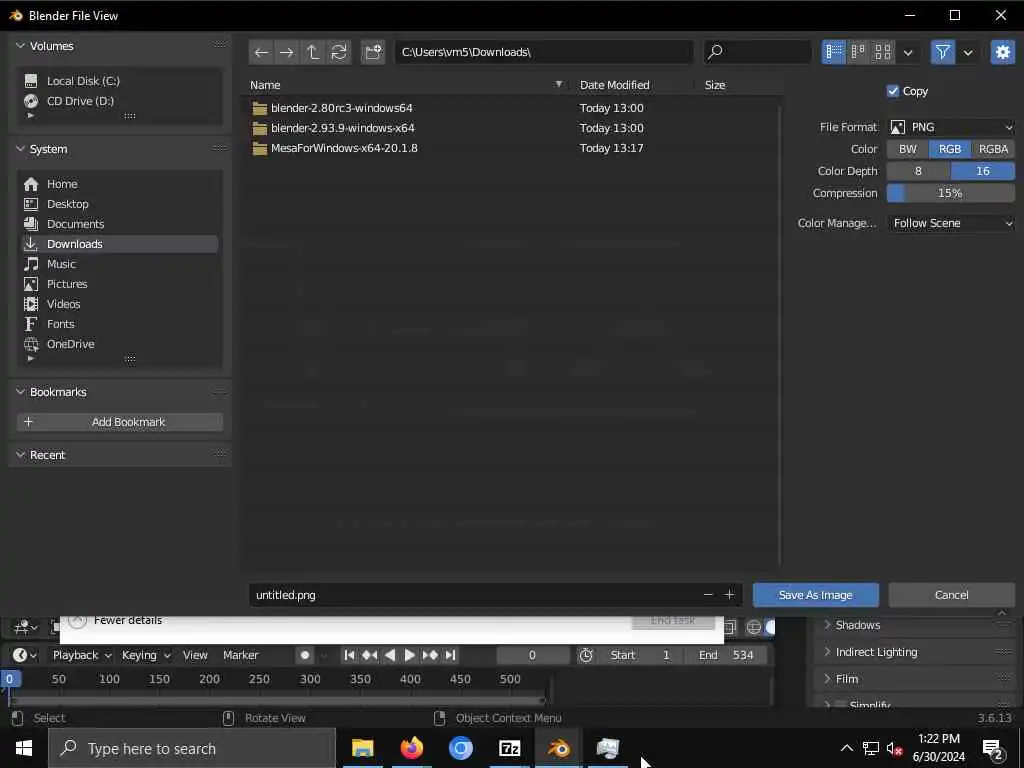
Task: Uncheck the Copy checkbox
Action: [x=893, y=91]
